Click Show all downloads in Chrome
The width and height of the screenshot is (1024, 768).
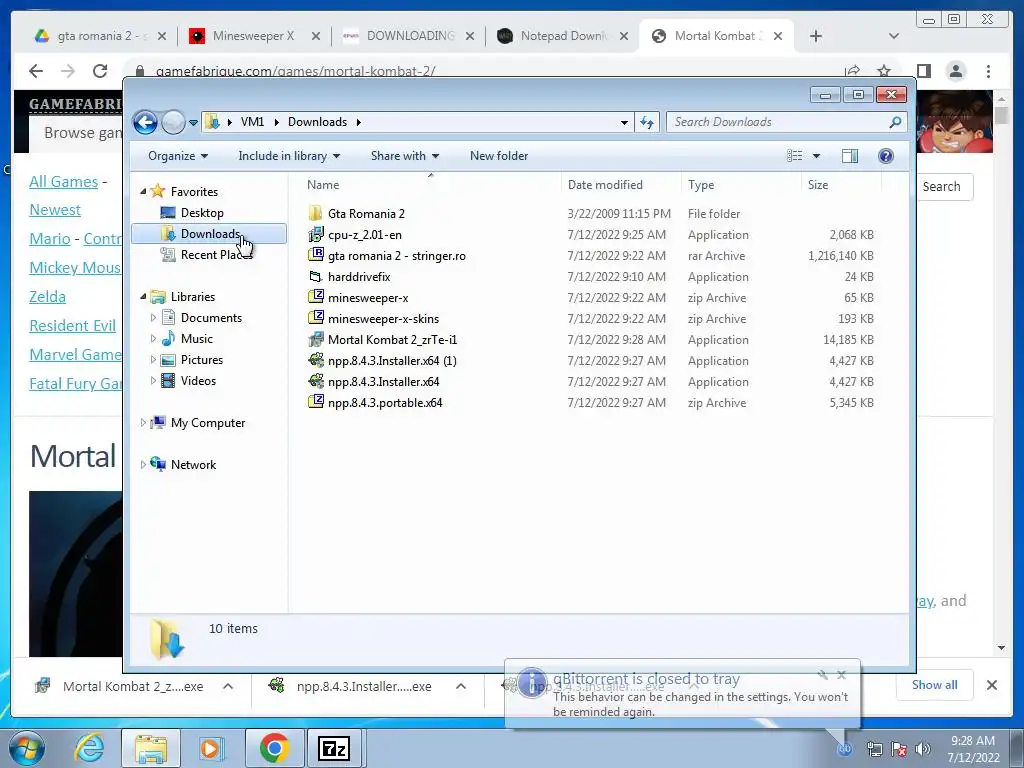click(935, 685)
